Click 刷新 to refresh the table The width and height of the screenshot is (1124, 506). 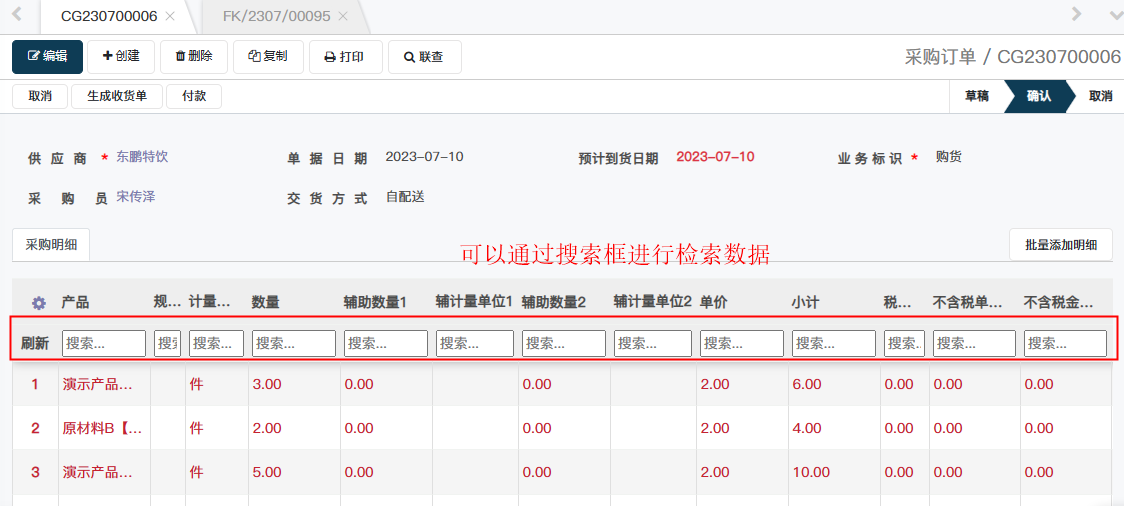pyautogui.click(x=35, y=343)
